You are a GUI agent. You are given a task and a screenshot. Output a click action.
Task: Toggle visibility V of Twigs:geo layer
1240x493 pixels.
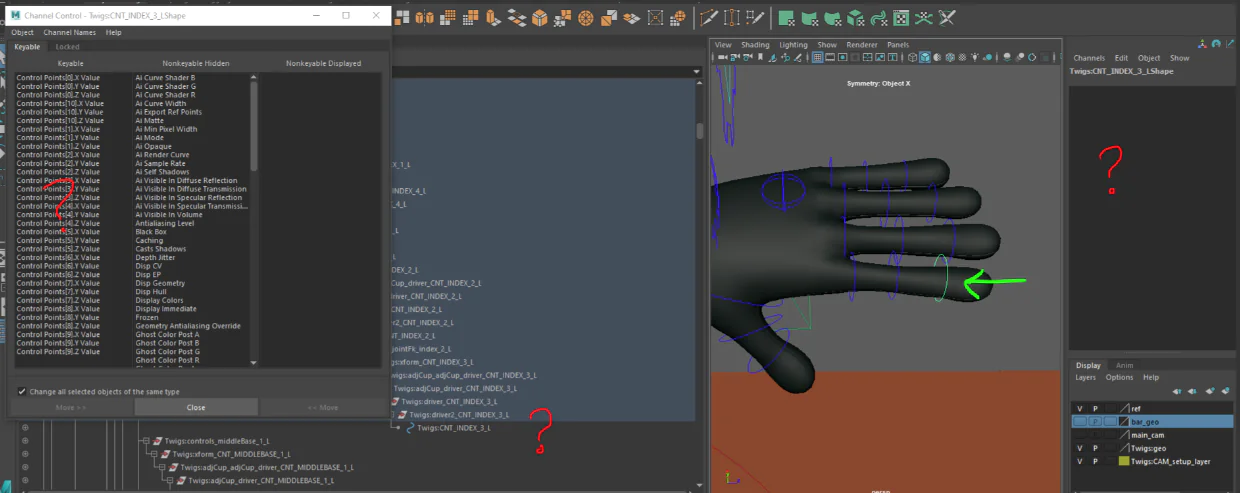point(1080,448)
